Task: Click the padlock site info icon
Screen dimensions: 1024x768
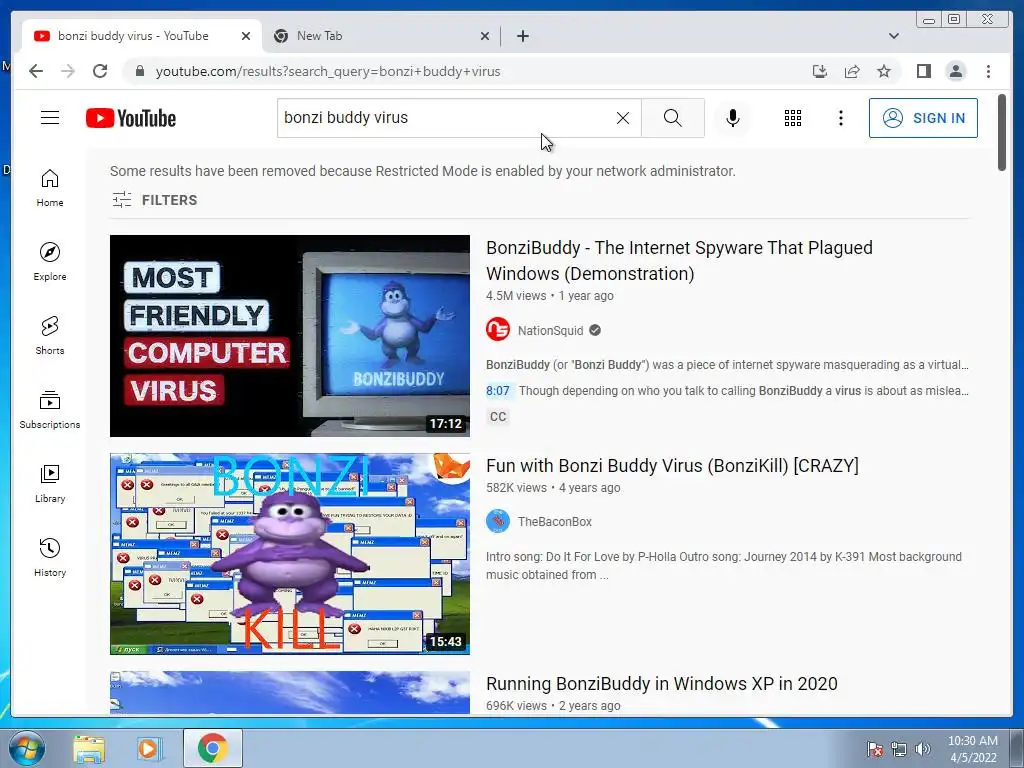Action: click(139, 71)
